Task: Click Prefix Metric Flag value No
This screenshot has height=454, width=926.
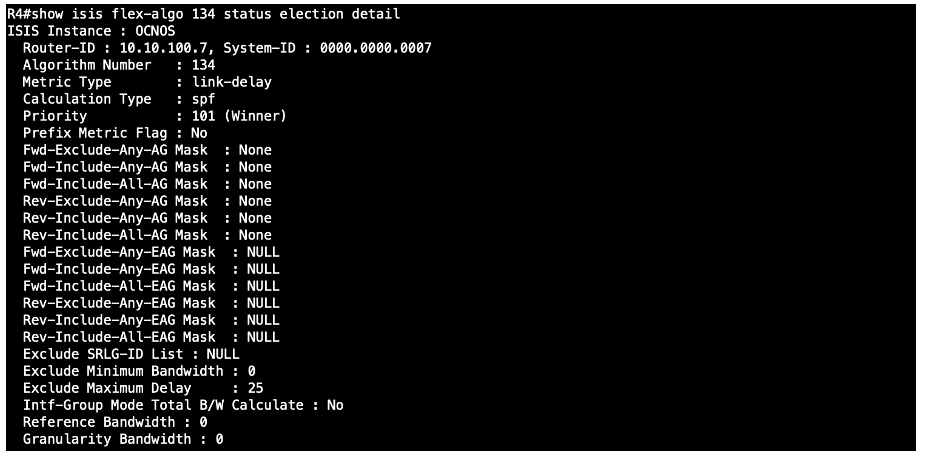Action: 199,133
